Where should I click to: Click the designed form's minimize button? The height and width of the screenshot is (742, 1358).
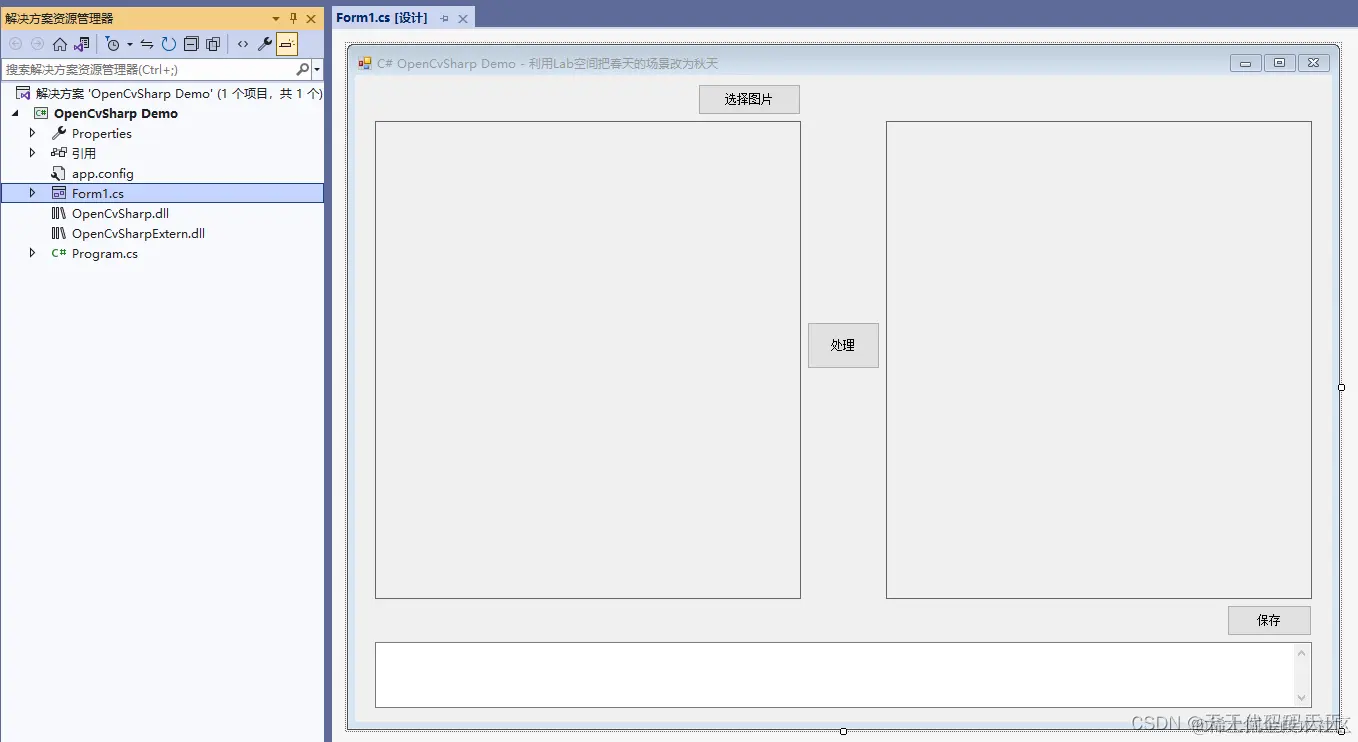click(x=1245, y=63)
